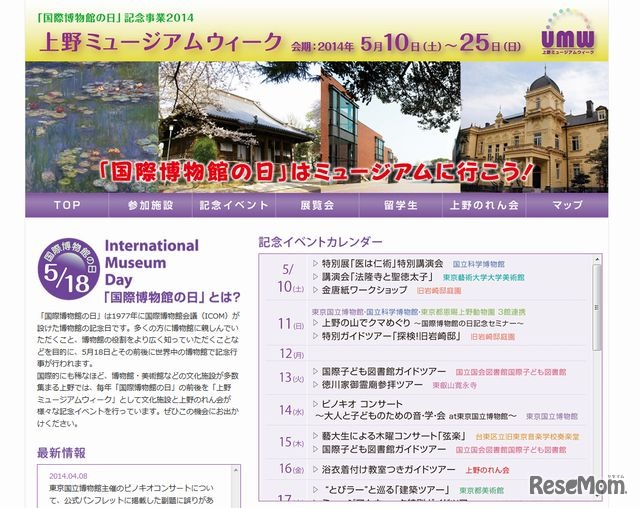The image size is (640, 508).
Task: Click 東叡山寛永寺 venue label
Action: [455, 385]
